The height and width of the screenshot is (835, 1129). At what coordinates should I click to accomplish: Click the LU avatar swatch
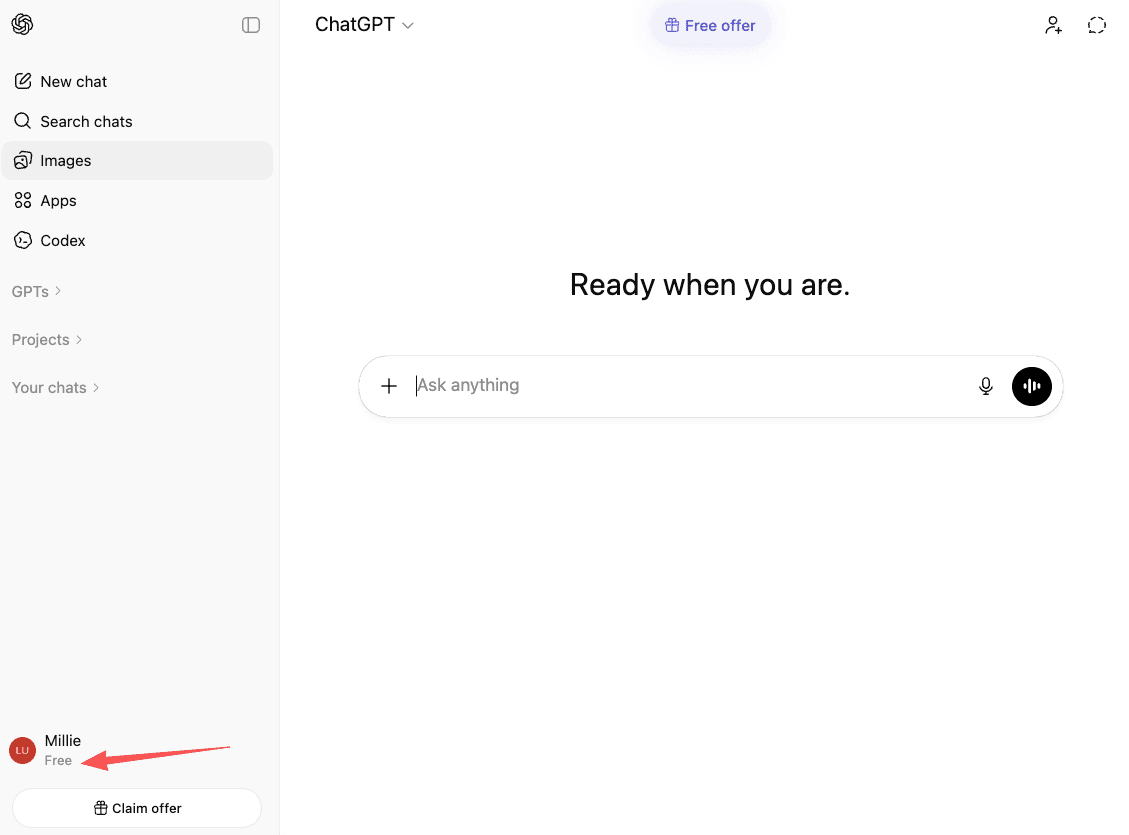click(x=22, y=750)
